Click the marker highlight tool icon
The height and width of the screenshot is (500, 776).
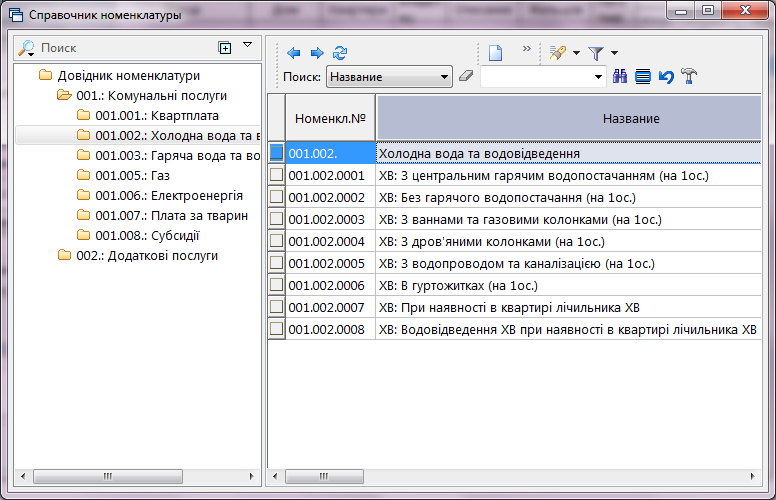558,52
